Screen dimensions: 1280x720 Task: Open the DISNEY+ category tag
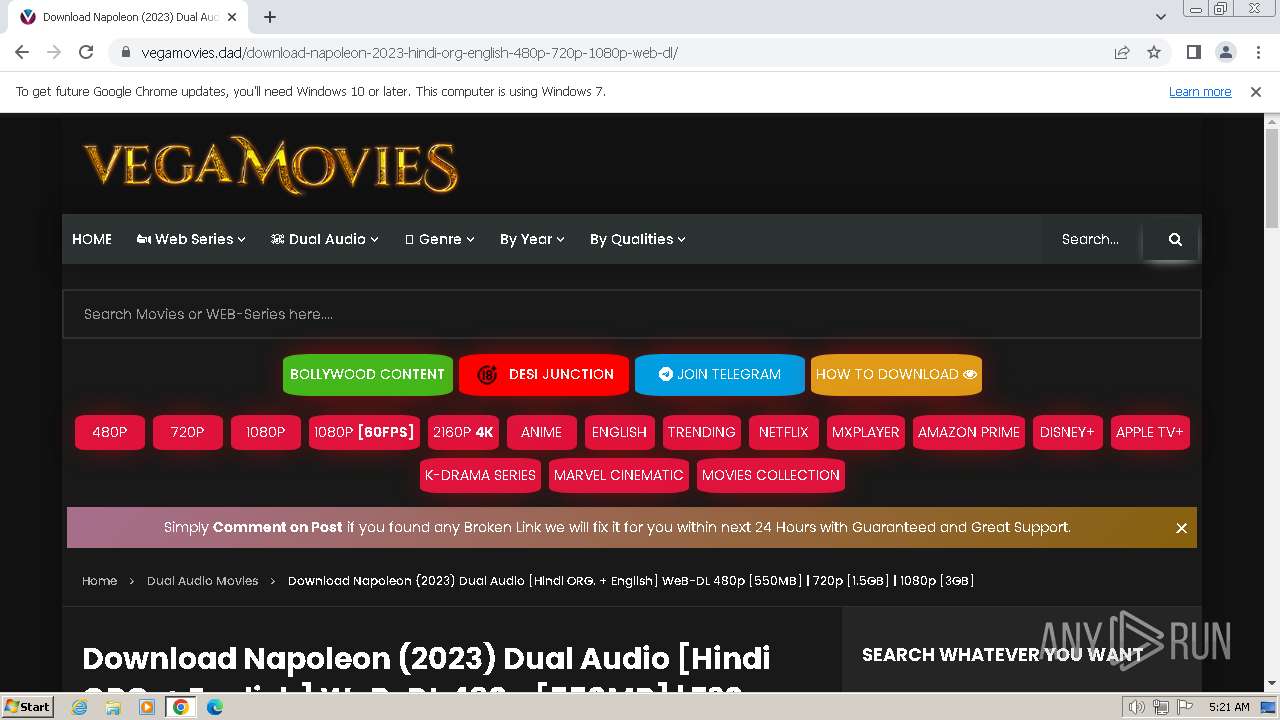[x=1068, y=432]
